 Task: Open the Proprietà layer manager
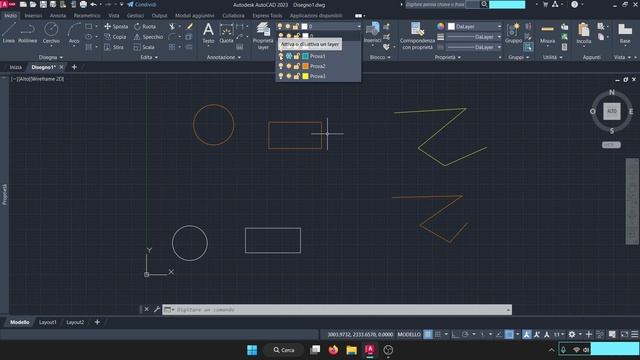[x=263, y=36]
